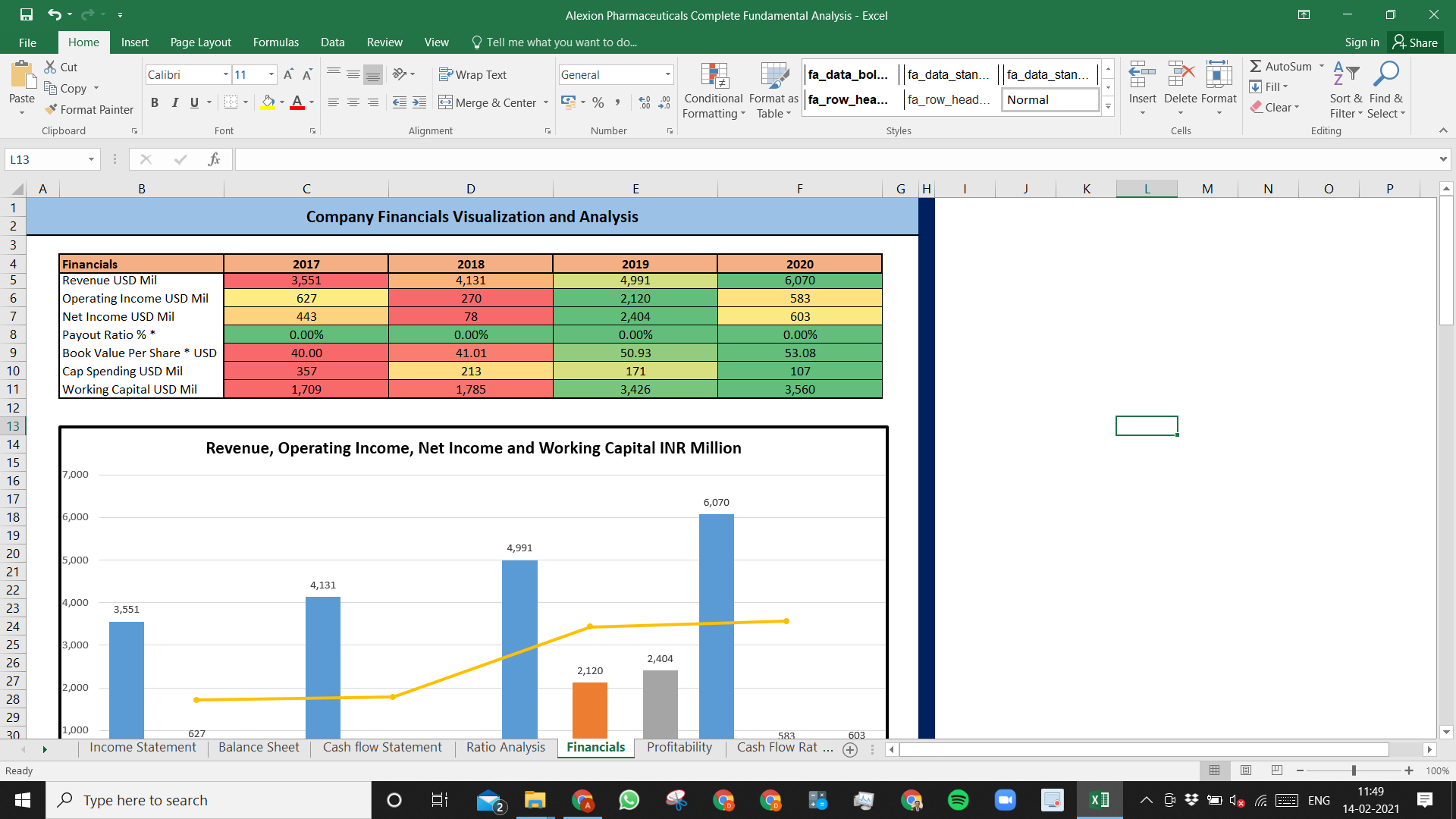
Task: Open the AutoSum dropdown arrow
Action: coord(1322,66)
